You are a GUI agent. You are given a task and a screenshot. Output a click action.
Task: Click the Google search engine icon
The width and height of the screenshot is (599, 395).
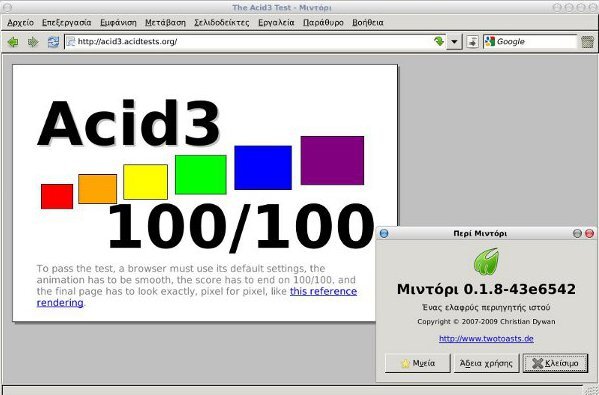[489, 41]
